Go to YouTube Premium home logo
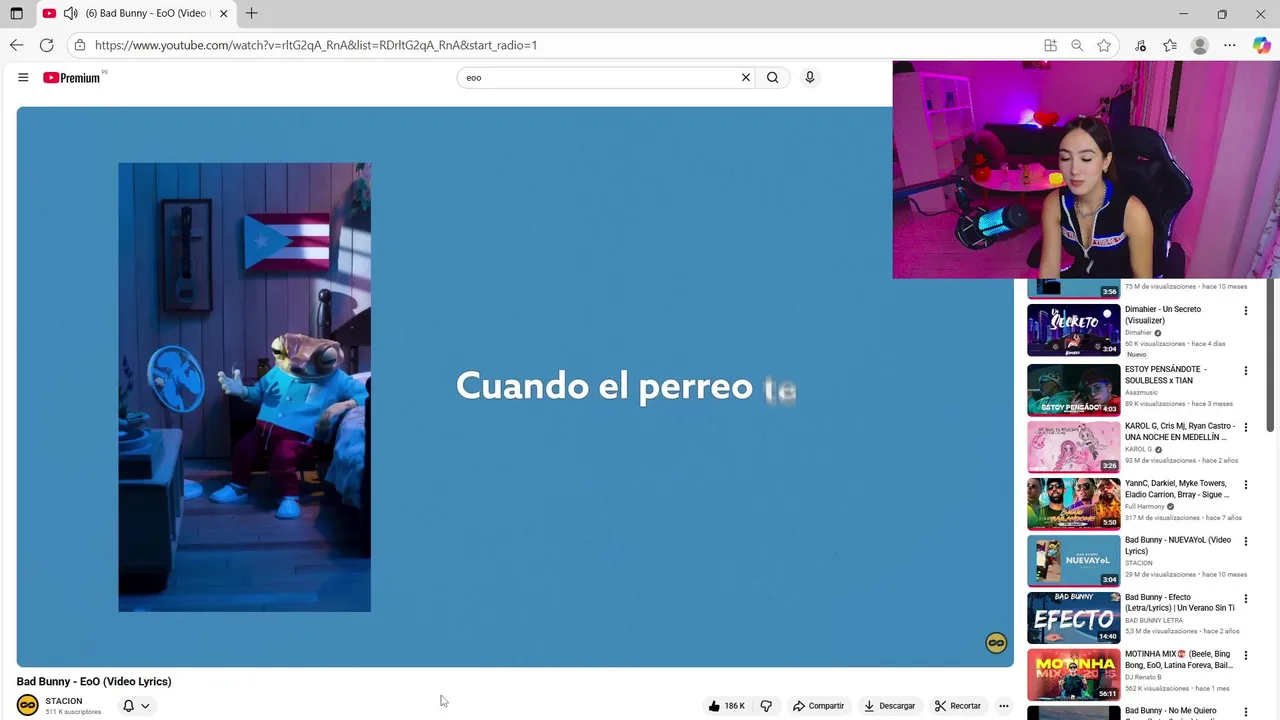This screenshot has width=1280, height=720. click(72, 78)
